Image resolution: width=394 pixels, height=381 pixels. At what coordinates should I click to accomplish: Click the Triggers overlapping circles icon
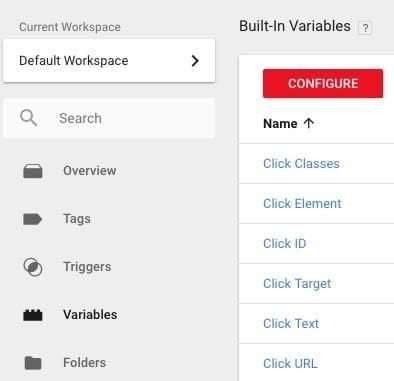pyautogui.click(x=33, y=267)
